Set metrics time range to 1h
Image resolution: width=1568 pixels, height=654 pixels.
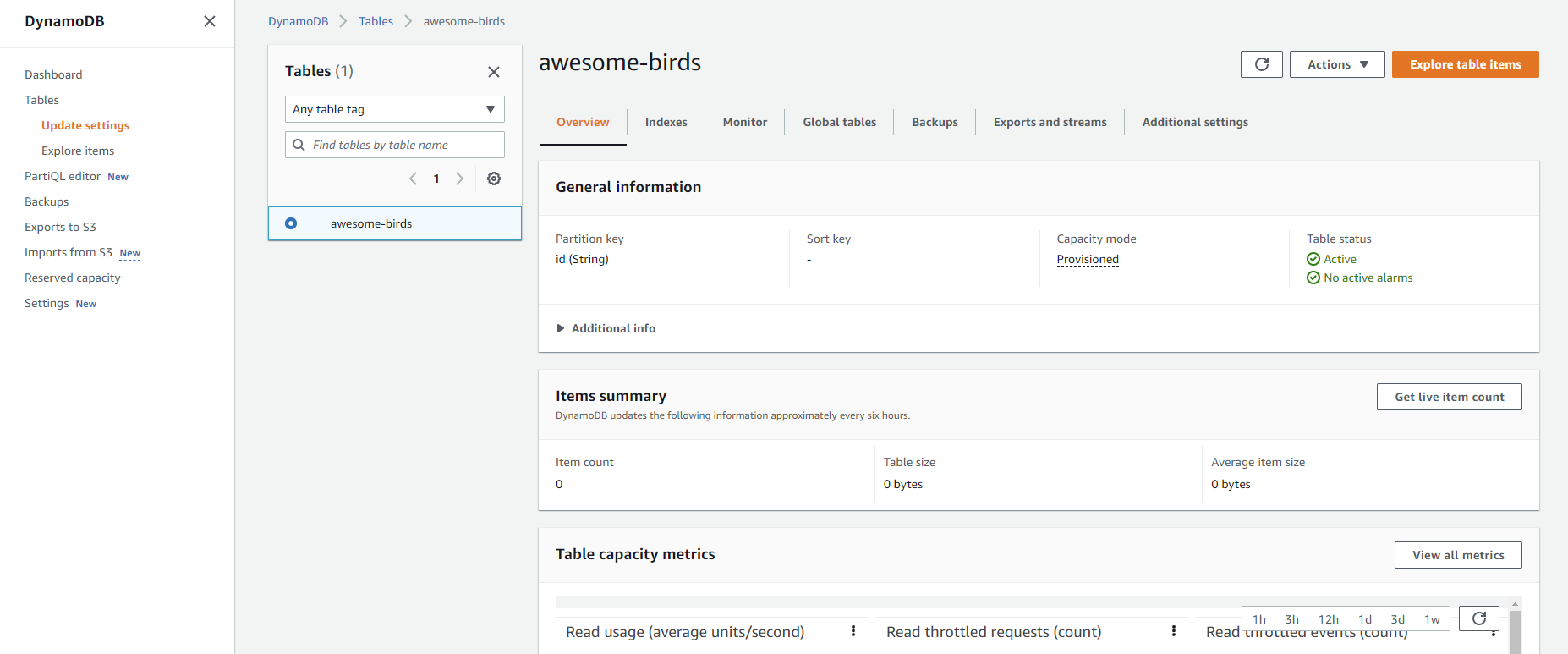coord(1258,619)
